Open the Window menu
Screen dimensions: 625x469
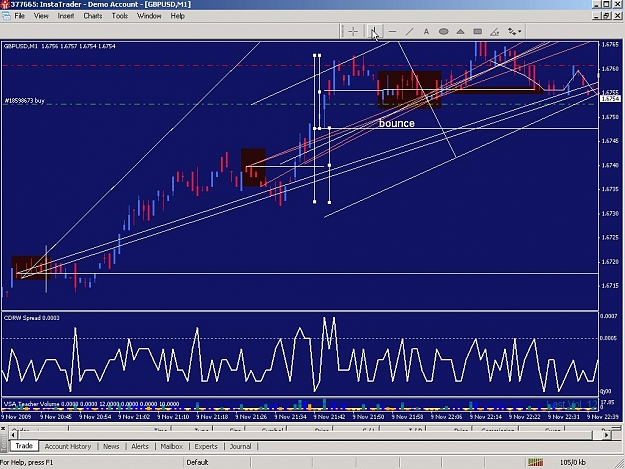point(149,16)
